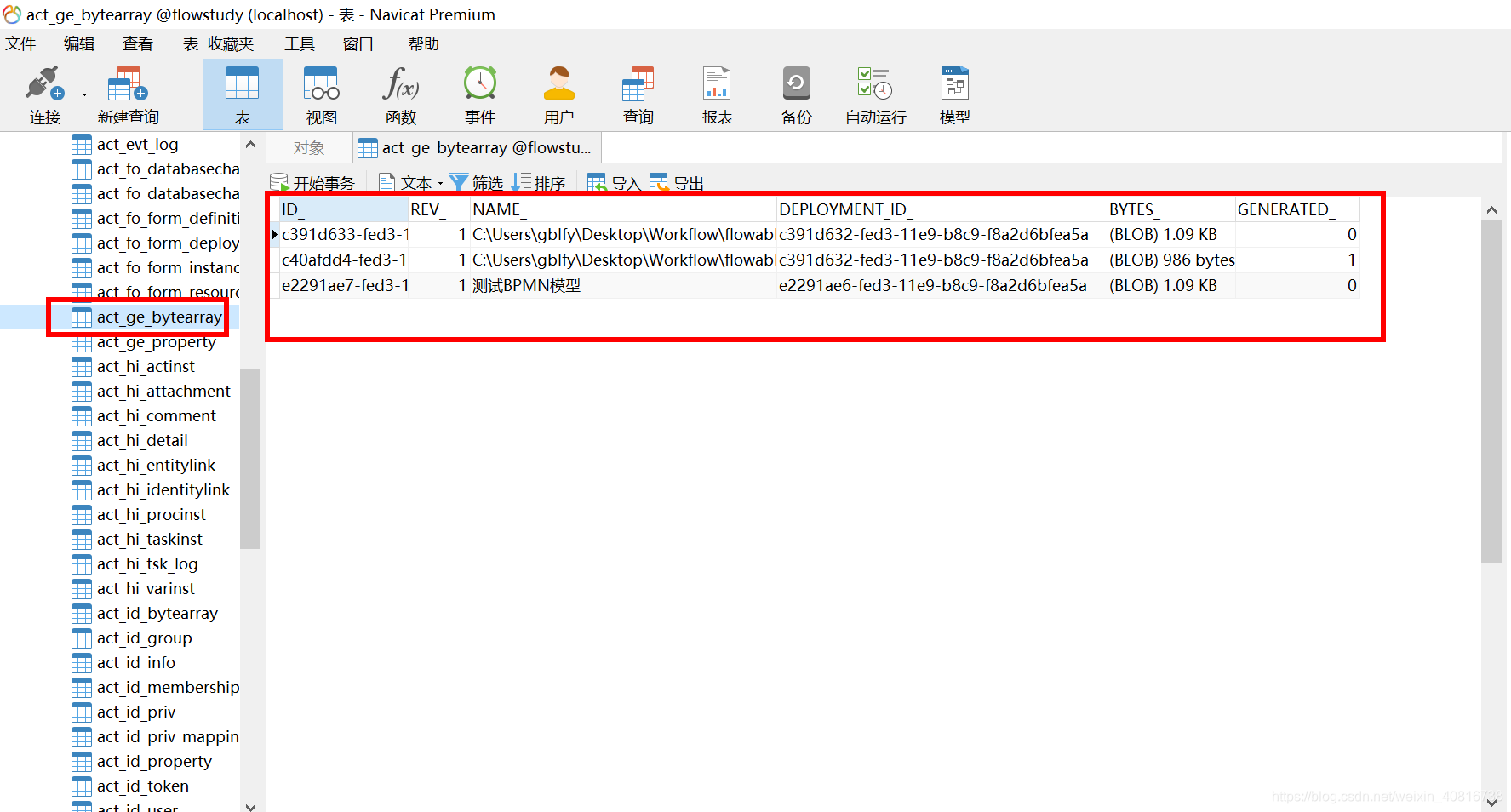Open the Function f(x) icon

(401, 83)
